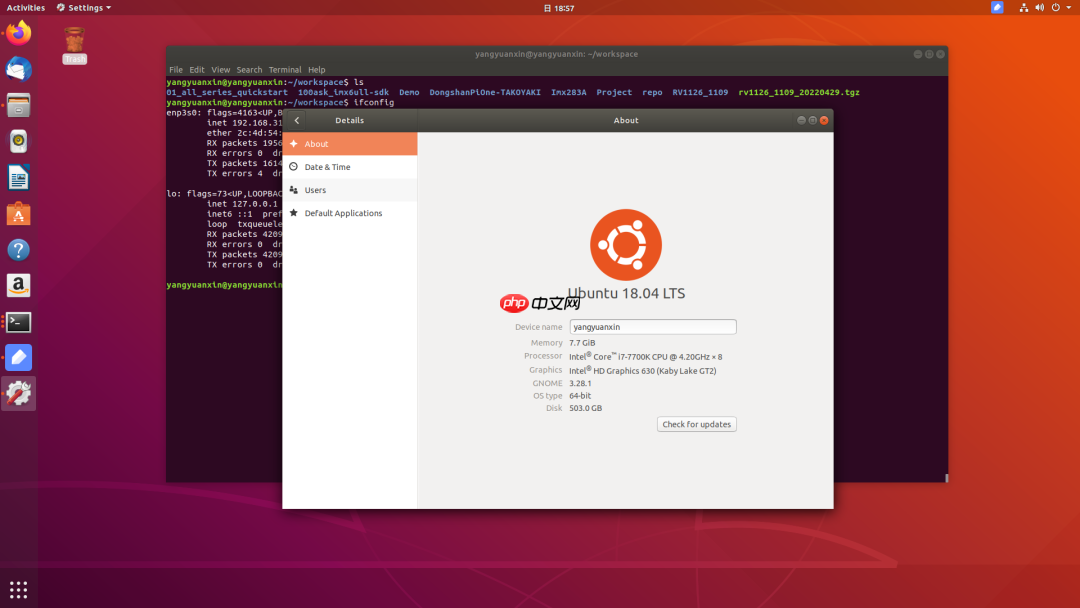Image resolution: width=1080 pixels, height=608 pixels.
Task: Open the system status dropdown arrow
Action: click(x=1069, y=7)
